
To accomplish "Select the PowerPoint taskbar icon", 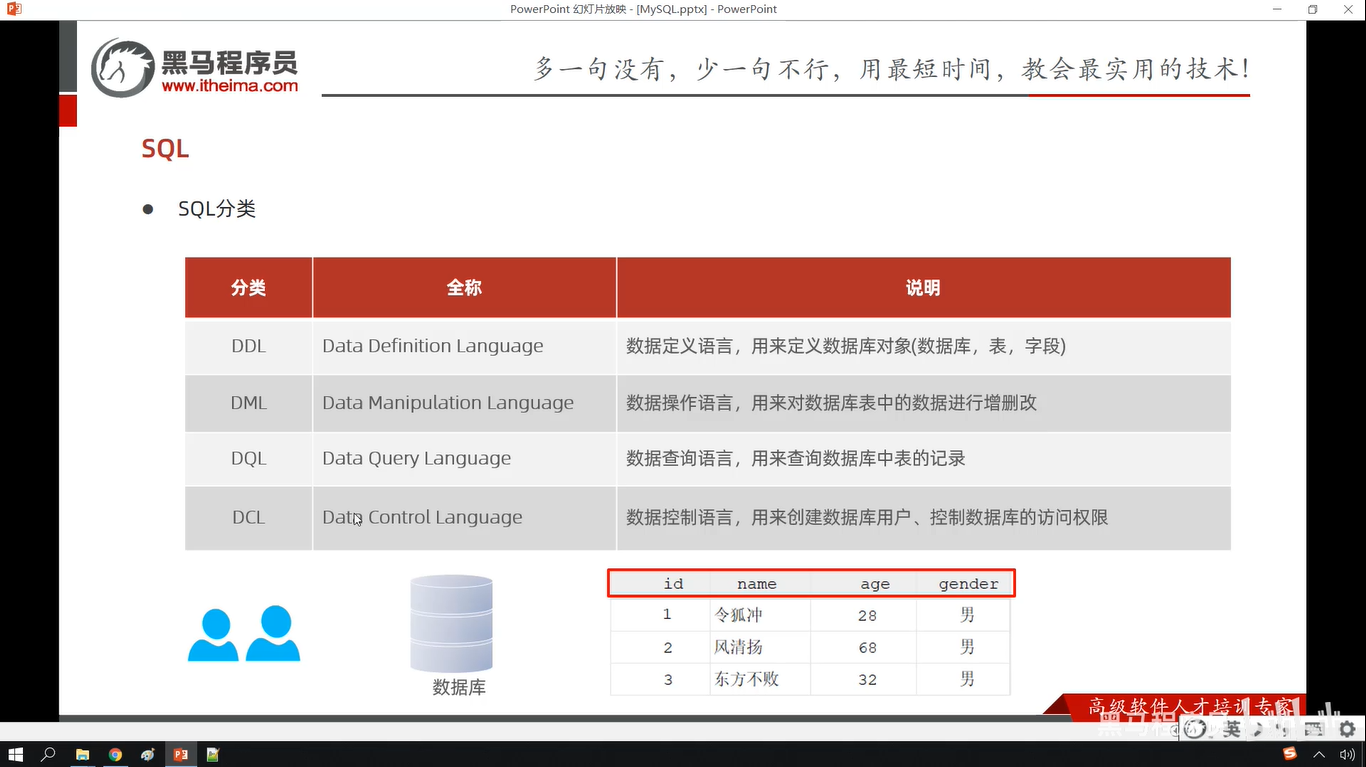I will [181, 754].
